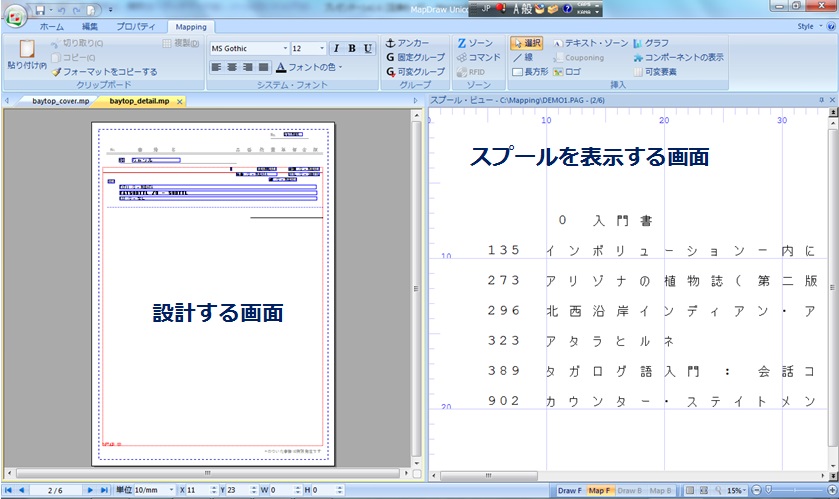Screen dimensions: 839x499
Task: Create a fixed group (固定グループ)
Action: click(x=416, y=57)
